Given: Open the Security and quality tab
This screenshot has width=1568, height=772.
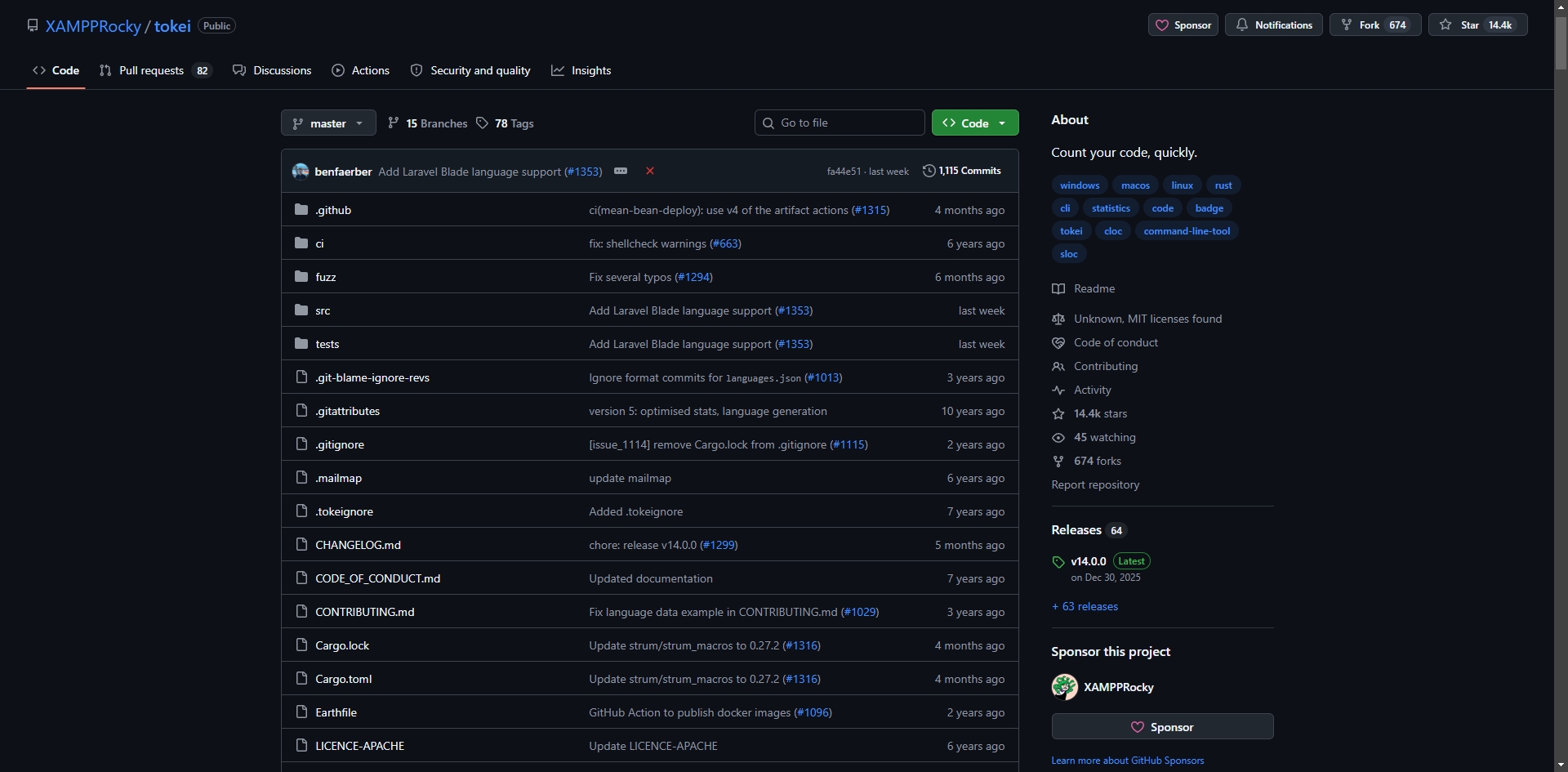Looking at the screenshot, I should 470,70.
